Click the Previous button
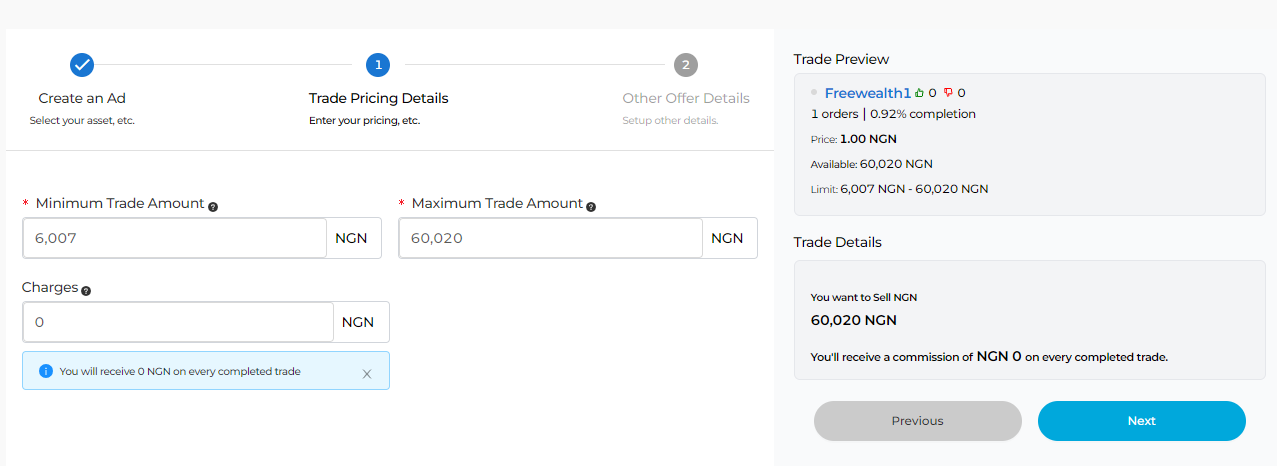The image size is (1277, 466). click(x=918, y=421)
